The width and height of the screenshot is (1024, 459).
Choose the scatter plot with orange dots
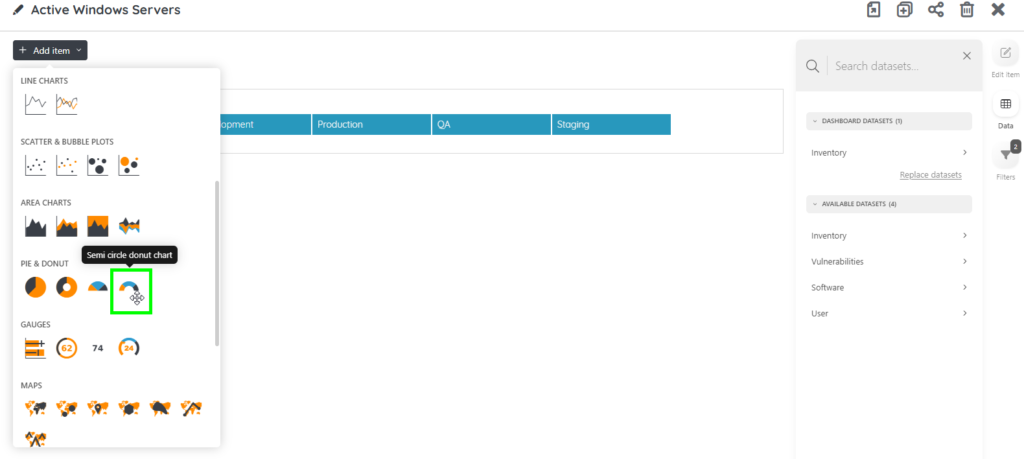tap(67, 165)
